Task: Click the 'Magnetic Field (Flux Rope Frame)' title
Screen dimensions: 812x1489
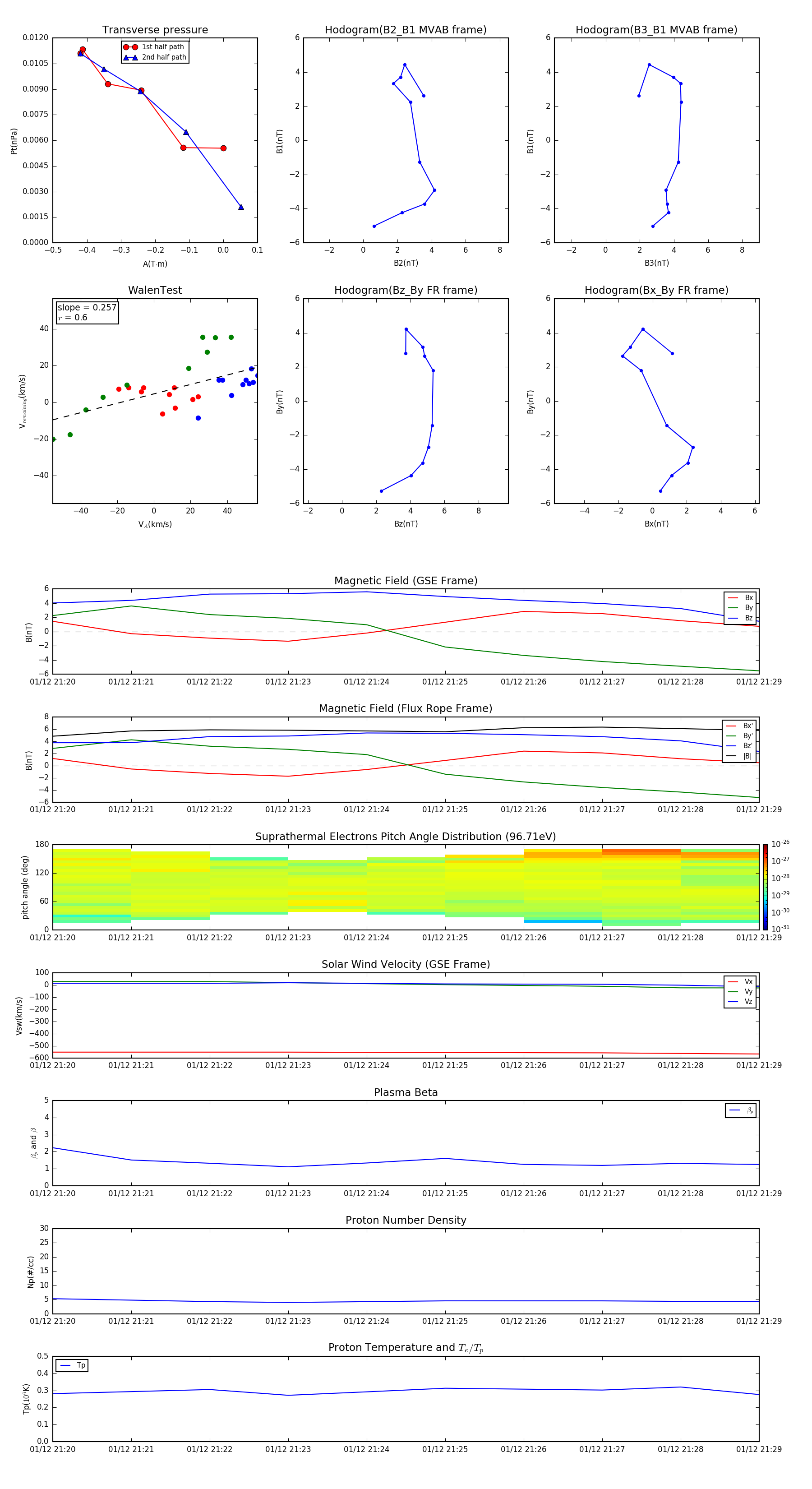Action: click(x=406, y=709)
